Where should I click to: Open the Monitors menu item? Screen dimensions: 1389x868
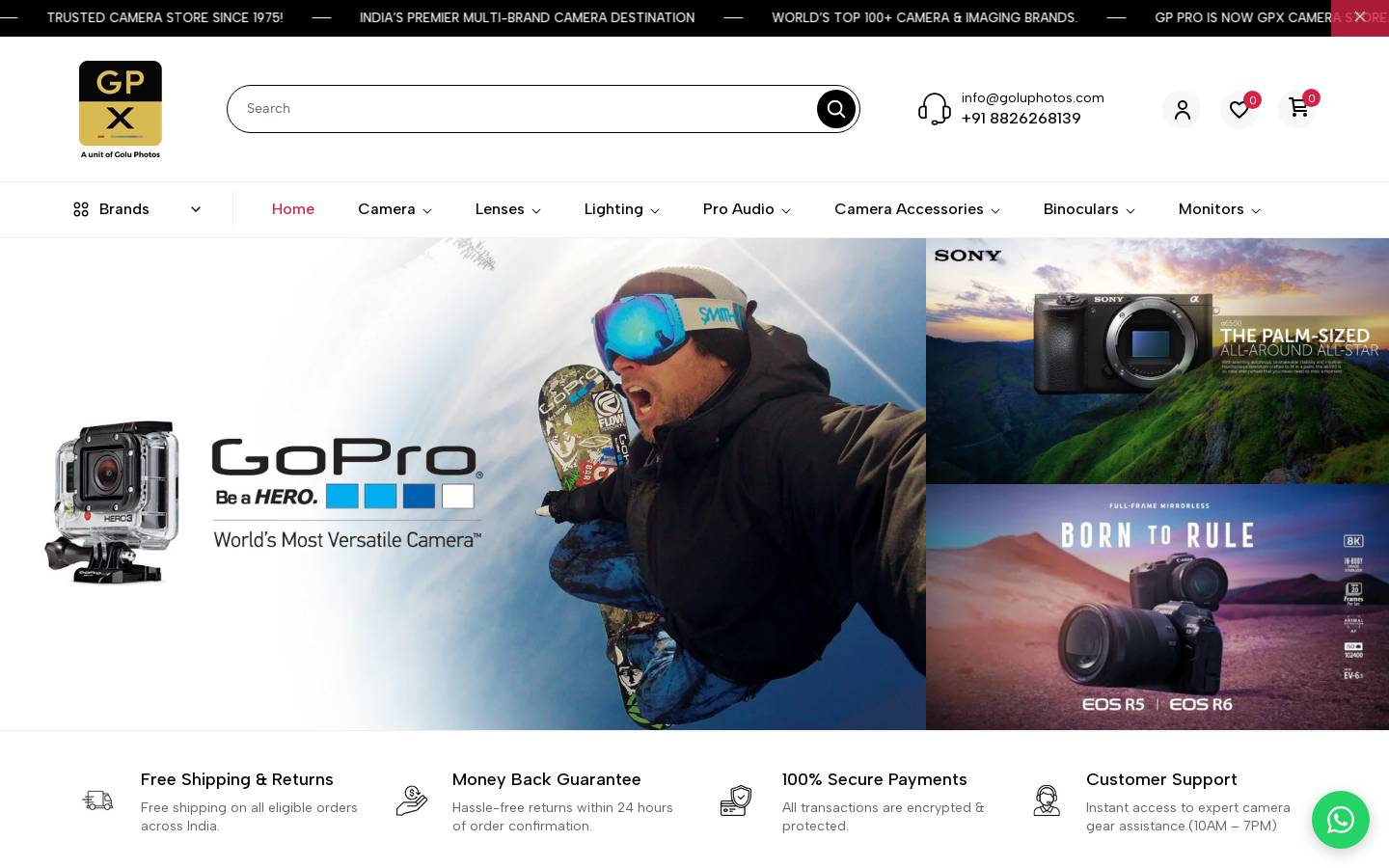[1212, 209]
